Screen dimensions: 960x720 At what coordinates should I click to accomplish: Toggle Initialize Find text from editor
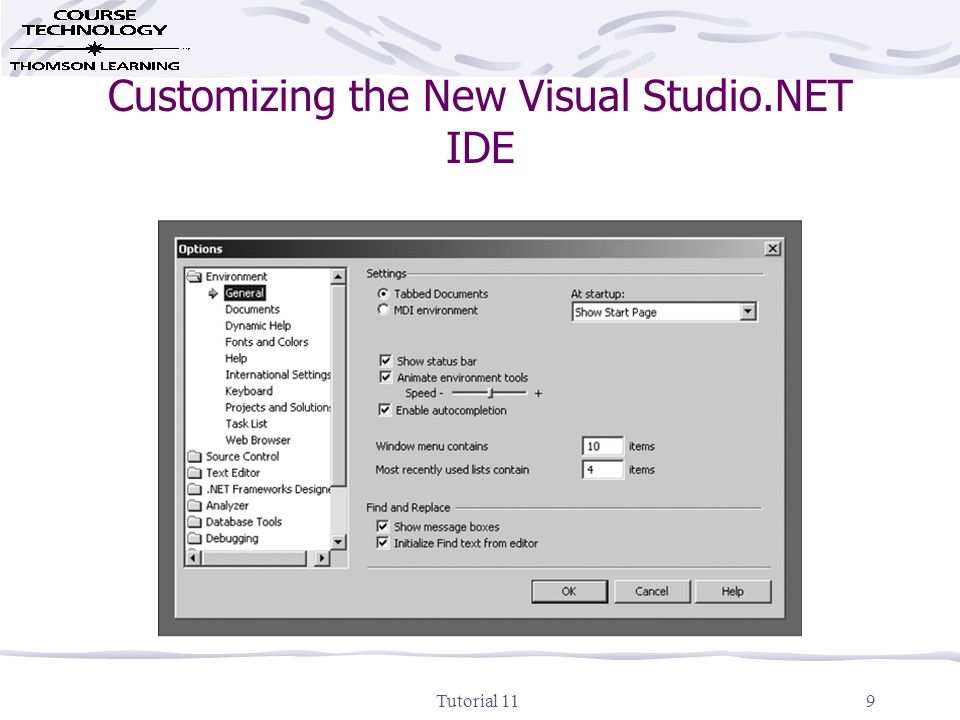[x=383, y=542]
